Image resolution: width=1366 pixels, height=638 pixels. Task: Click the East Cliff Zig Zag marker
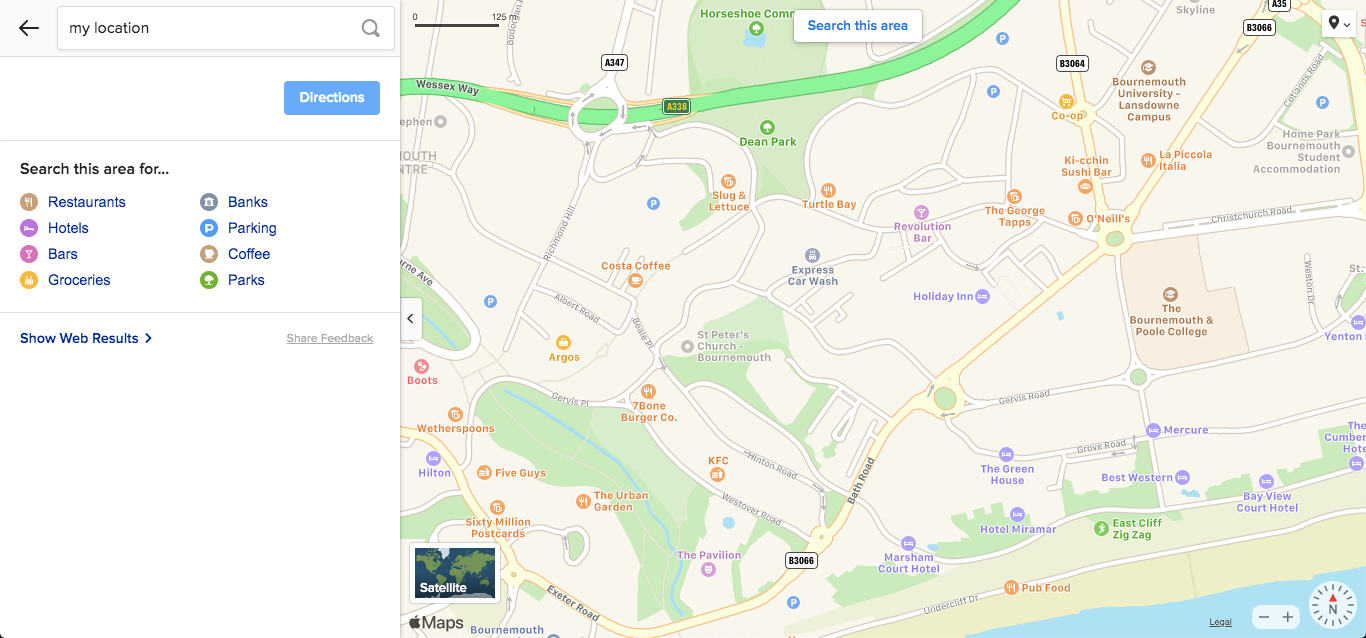(1101, 524)
